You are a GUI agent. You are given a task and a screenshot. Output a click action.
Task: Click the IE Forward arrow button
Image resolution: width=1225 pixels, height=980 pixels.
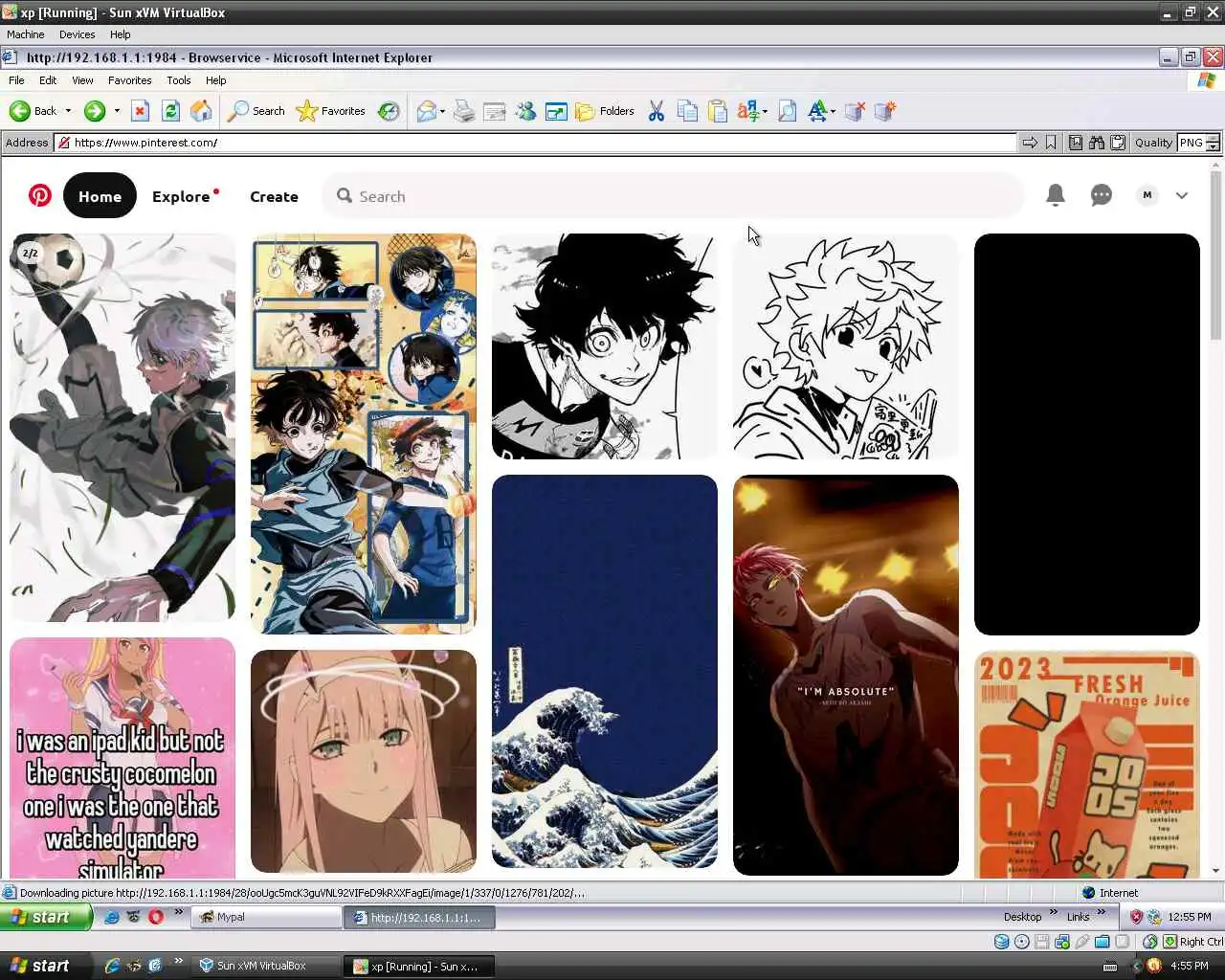coord(94,111)
